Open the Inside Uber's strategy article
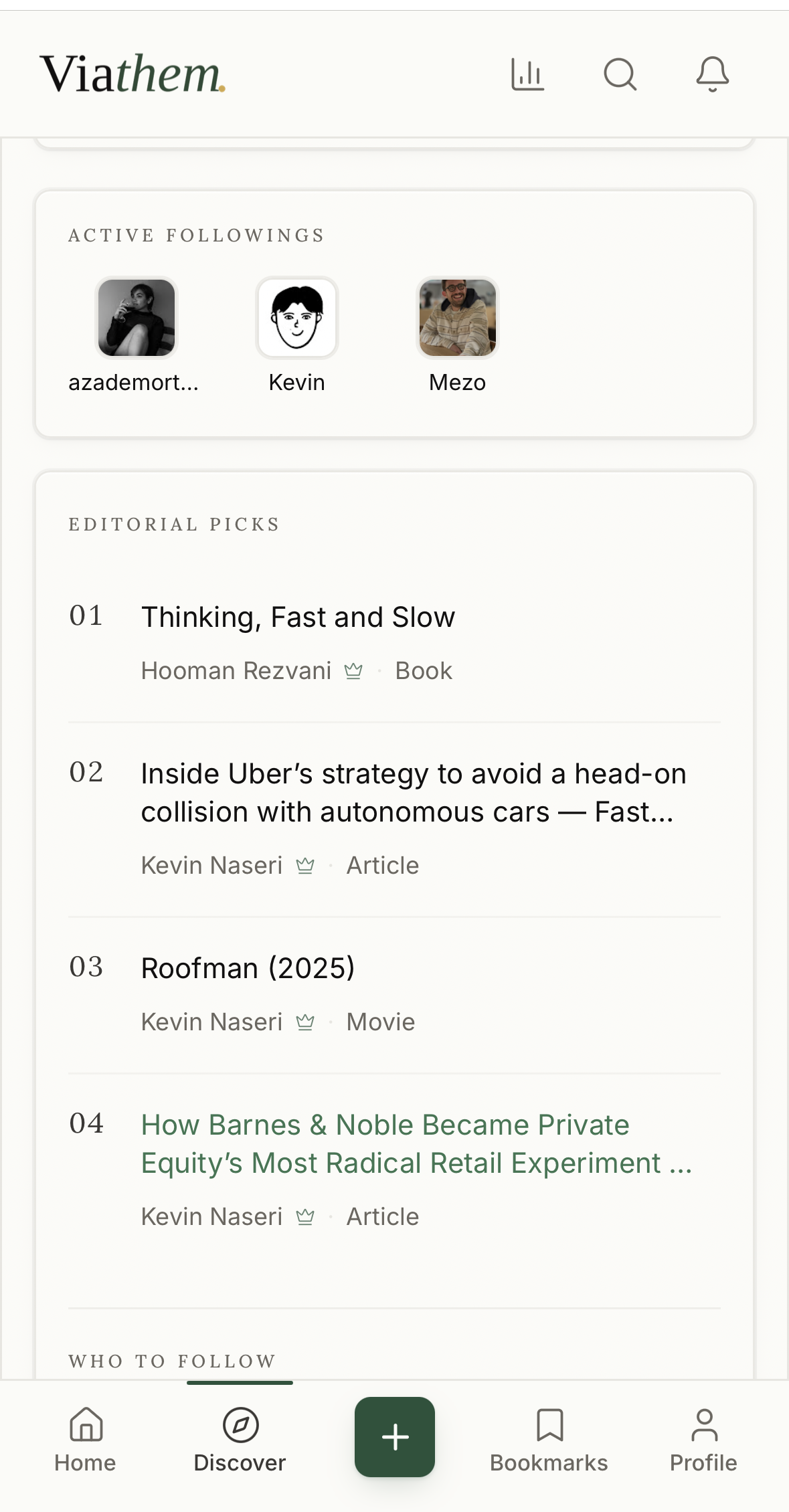This screenshot has height=1512, width=789. 414,793
